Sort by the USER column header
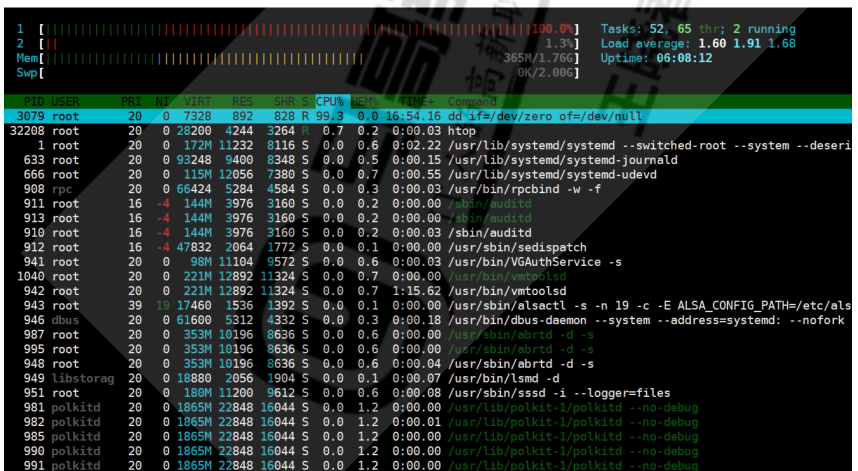The width and height of the screenshot is (858, 471). click(x=65, y=102)
